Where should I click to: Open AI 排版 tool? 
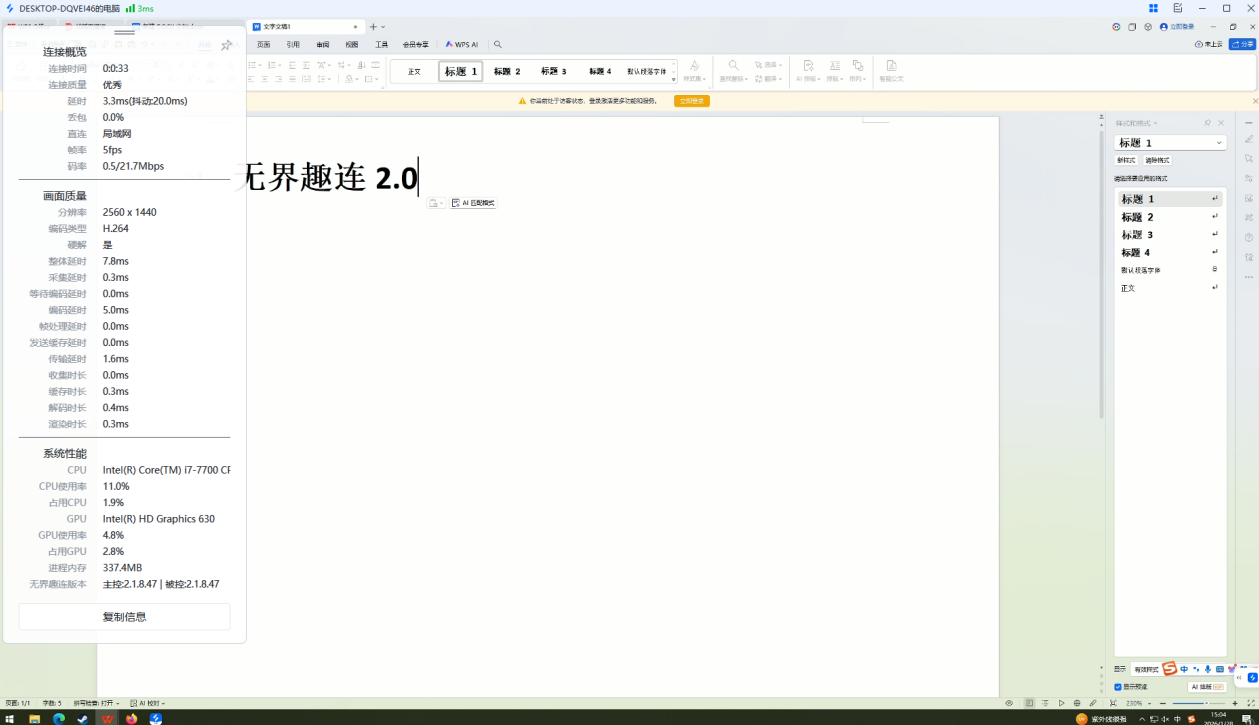click(x=808, y=72)
